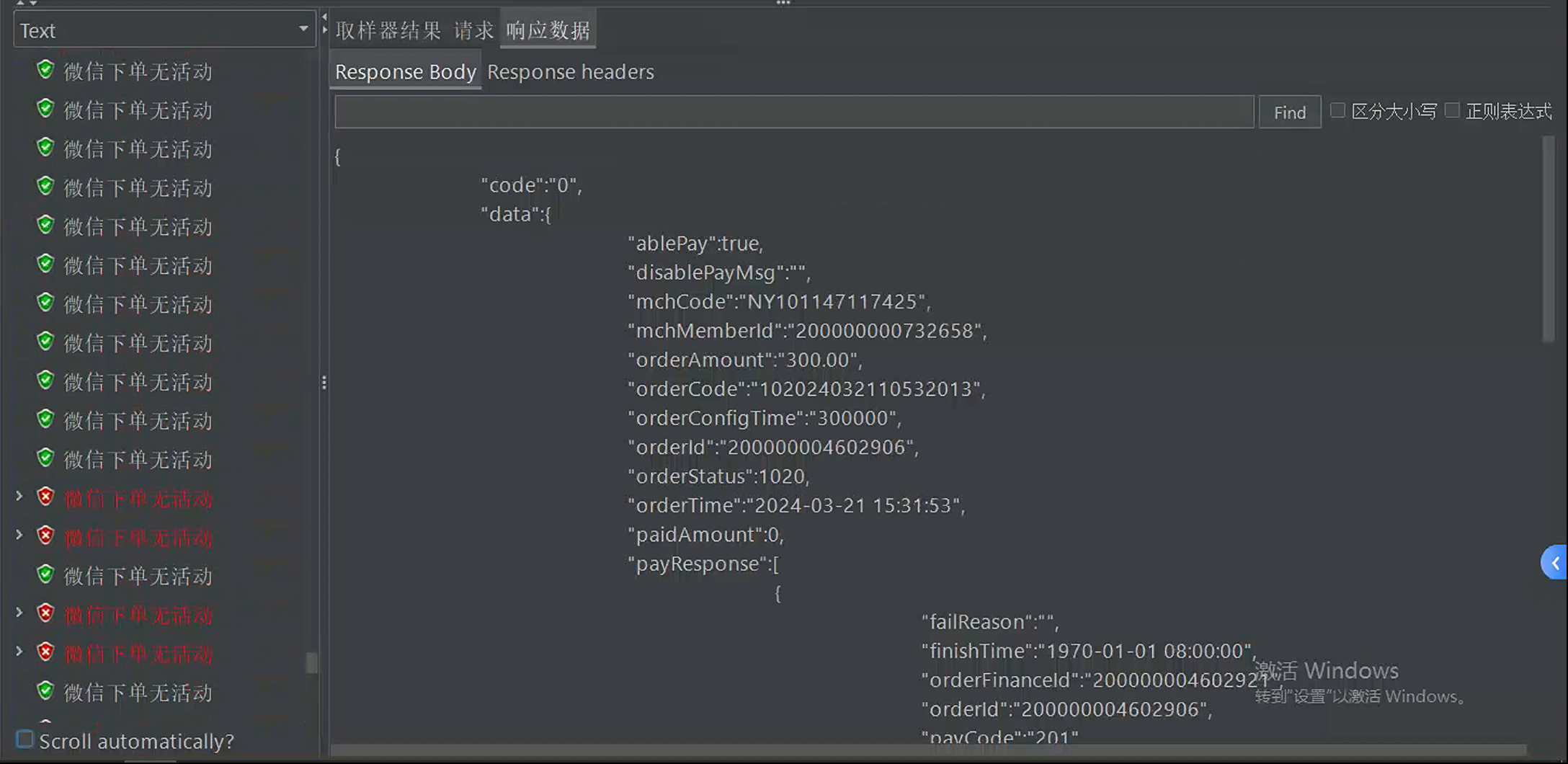Expand the fourth failed red 微信下单无活动 sample
Viewport: 1568px width, 764px height.
(x=19, y=652)
